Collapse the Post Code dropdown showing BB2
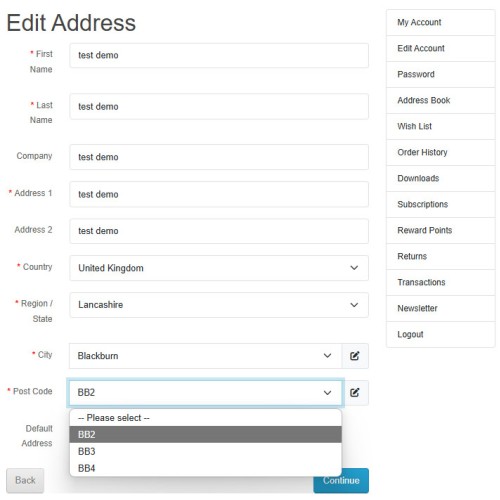500x500 pixels. click(x=205, y=393)
